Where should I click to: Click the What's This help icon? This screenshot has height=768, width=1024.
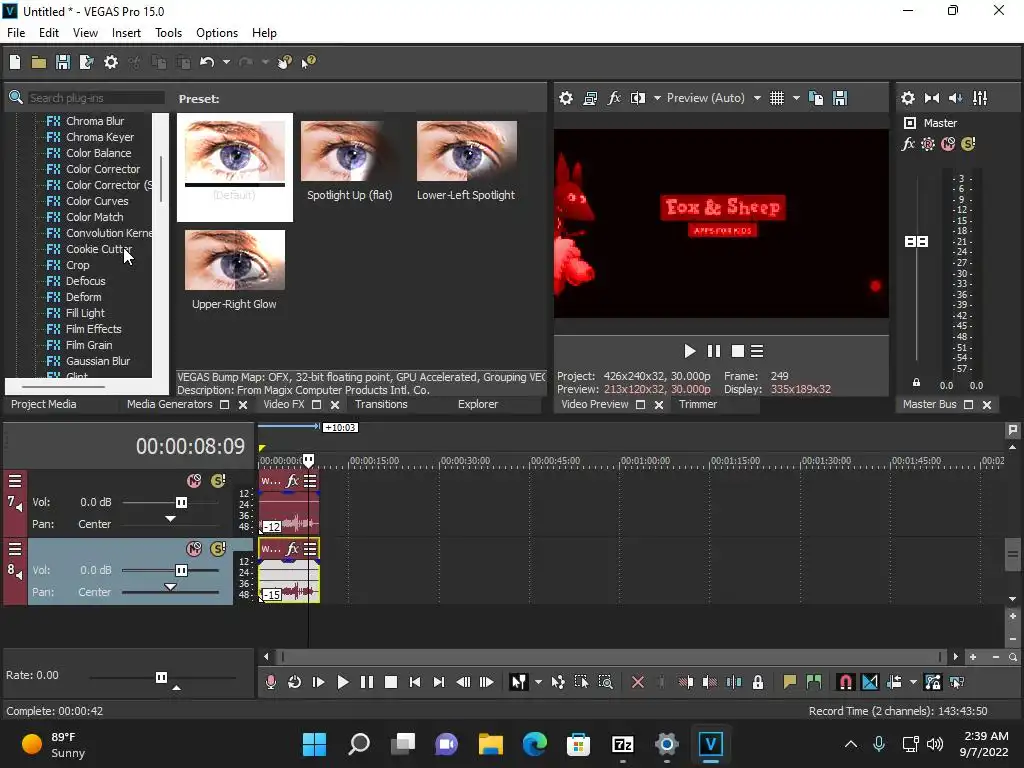pos(309,62)
